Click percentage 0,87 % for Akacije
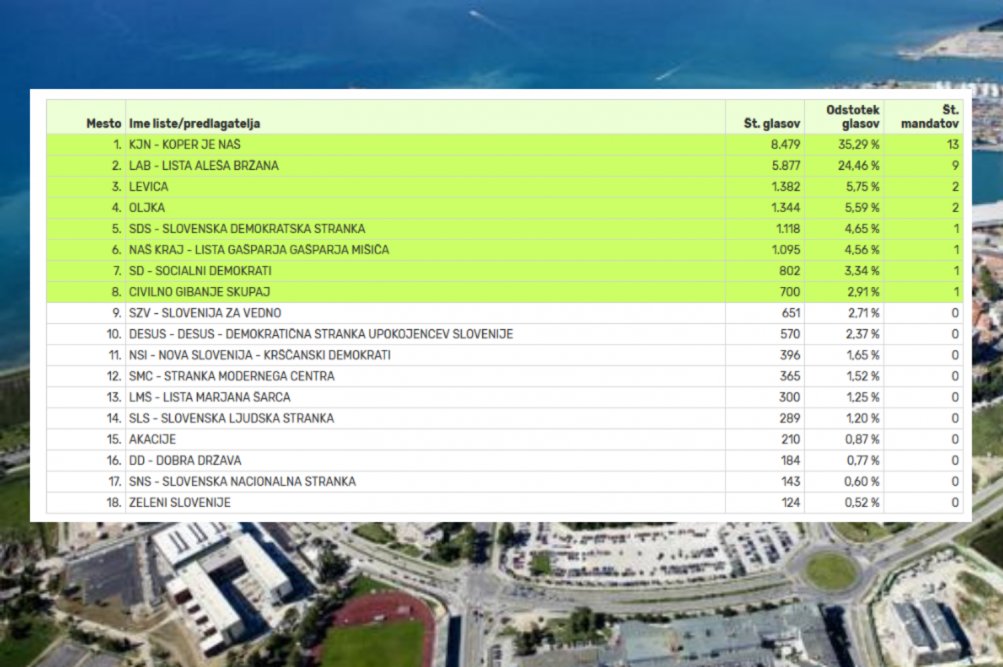This screenshot has height=667, width=1003. click(862, 440)
